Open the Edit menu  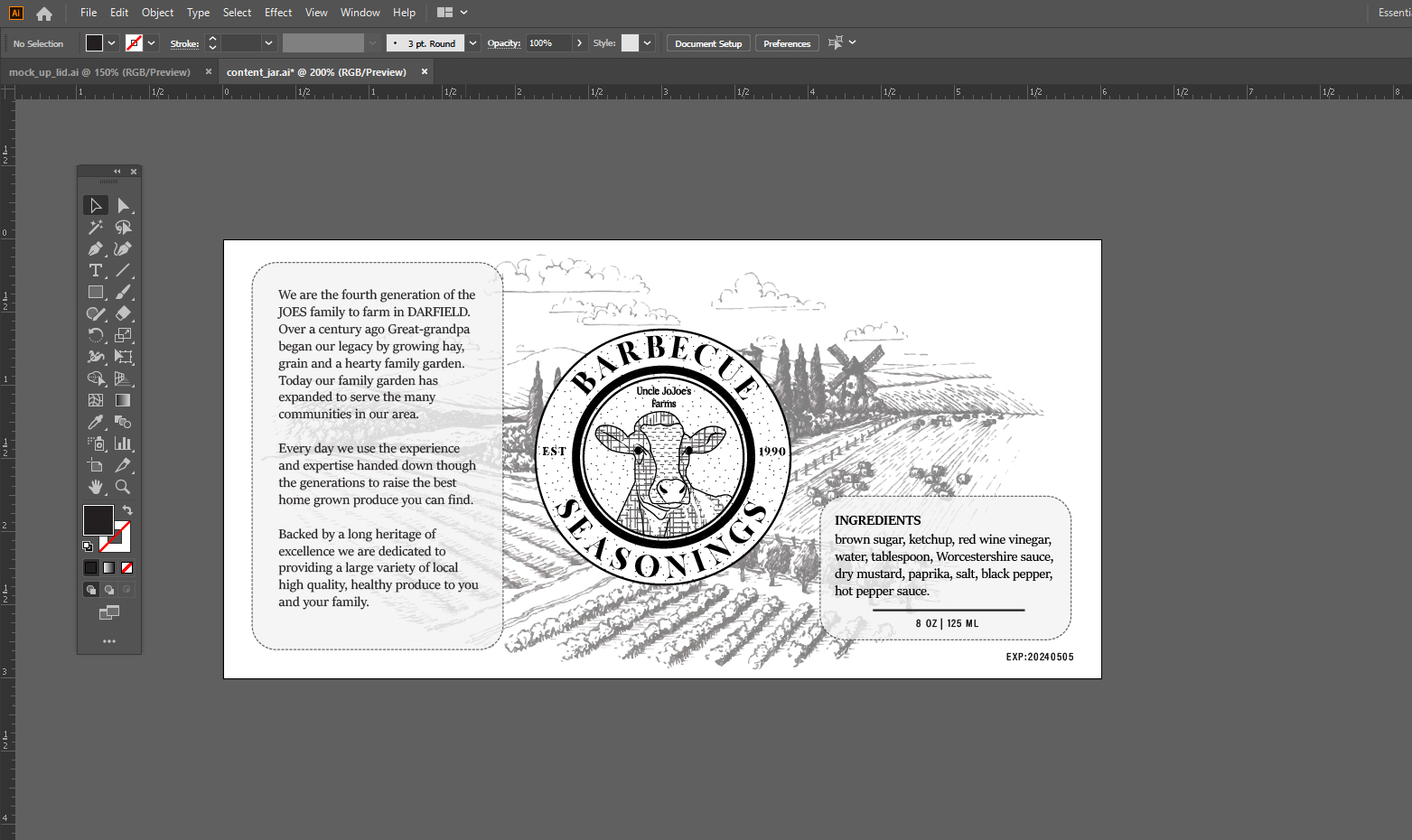(x=119, y=13)
